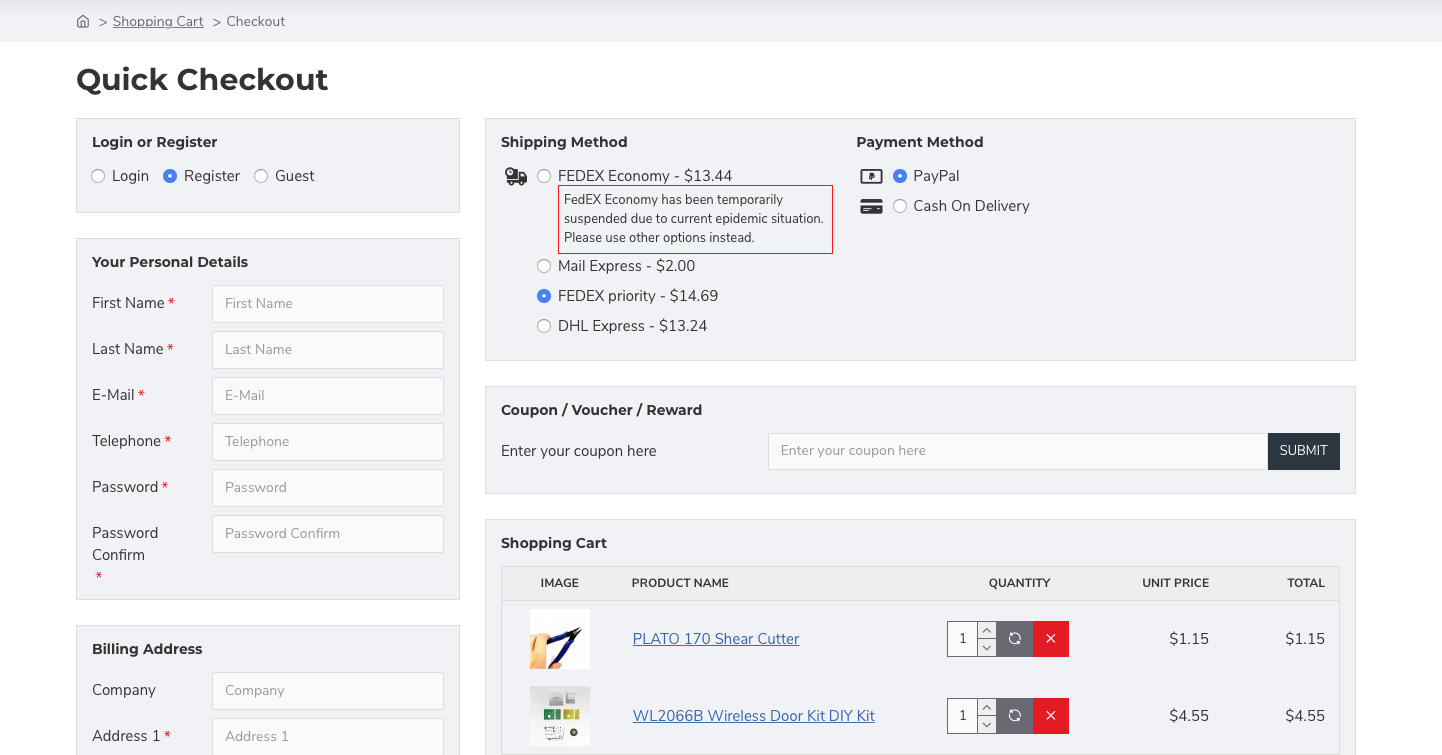Click the Password Confirm field

click(328, 534)
